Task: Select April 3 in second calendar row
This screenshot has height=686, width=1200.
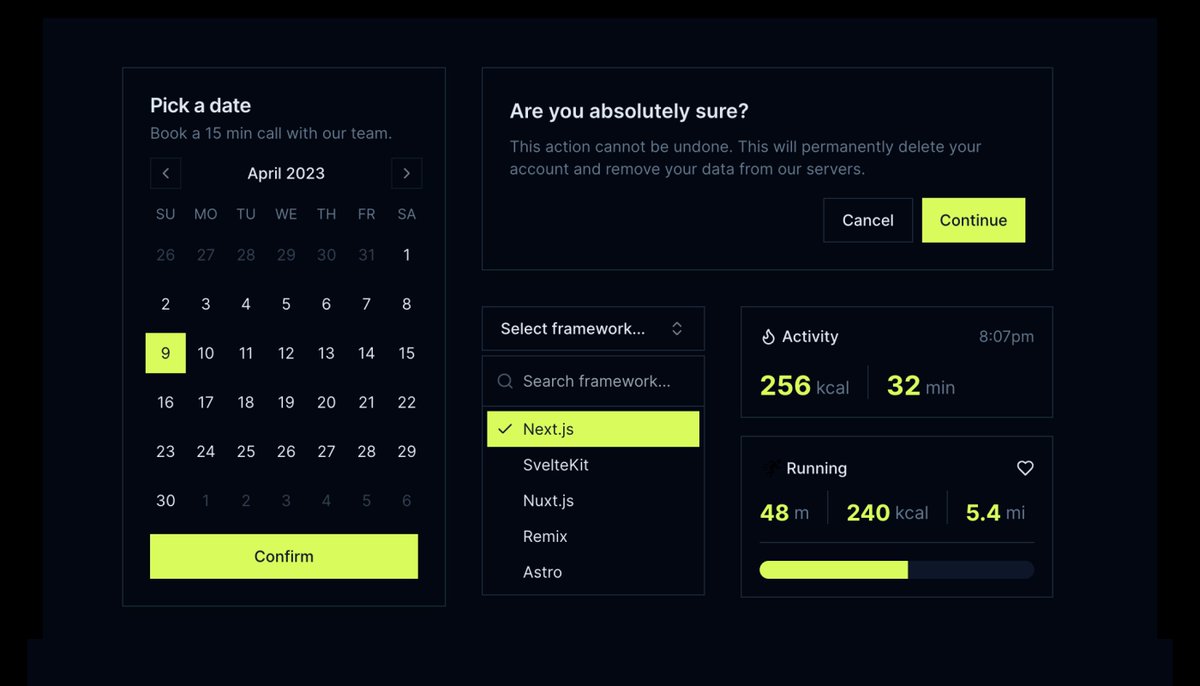Action: [x=205, y=304]
